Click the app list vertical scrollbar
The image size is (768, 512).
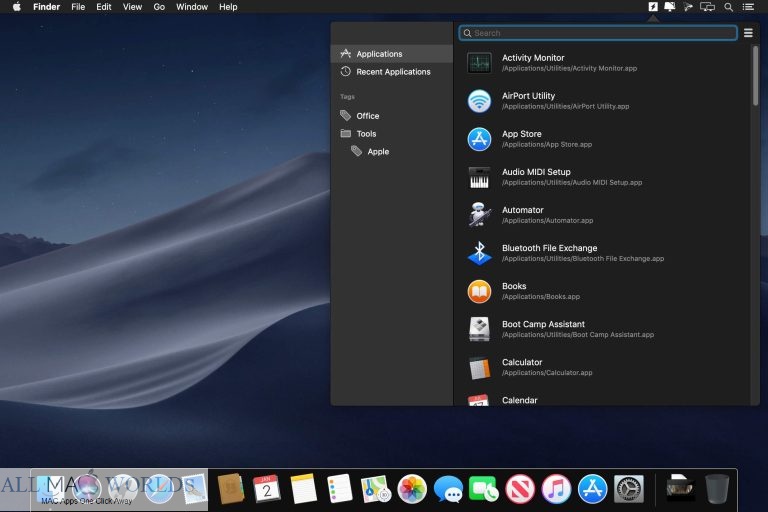(x=755, y=76)
